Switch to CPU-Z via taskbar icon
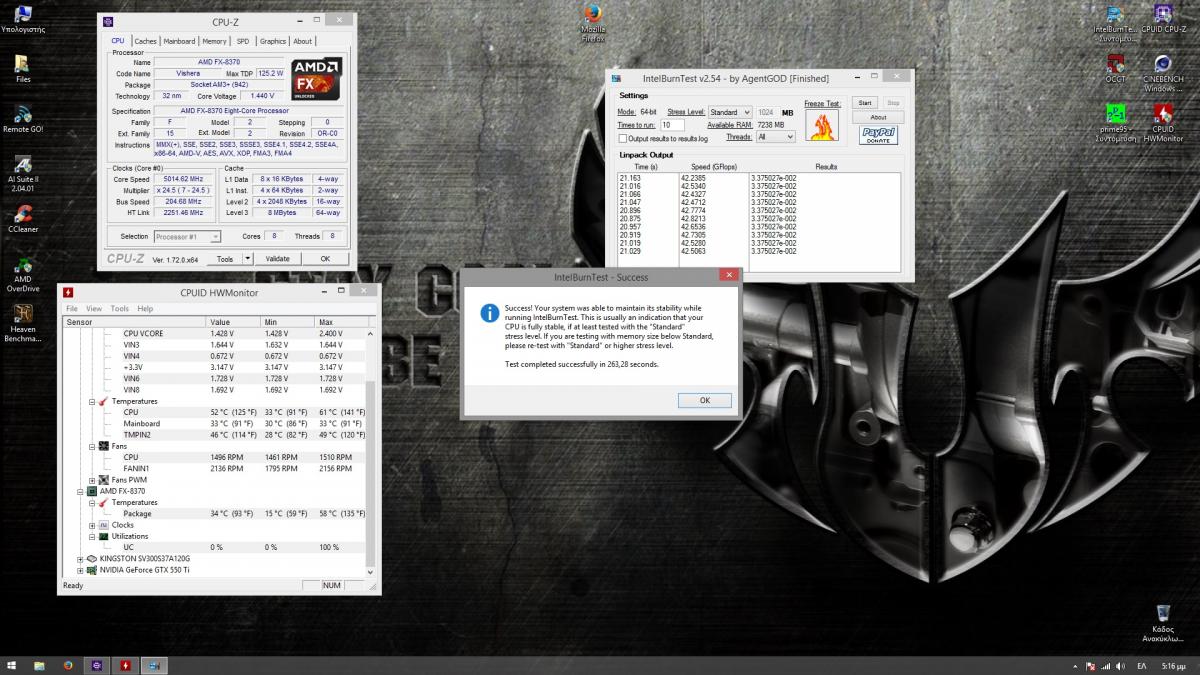The image size is (1200, 675). (97, 664)
